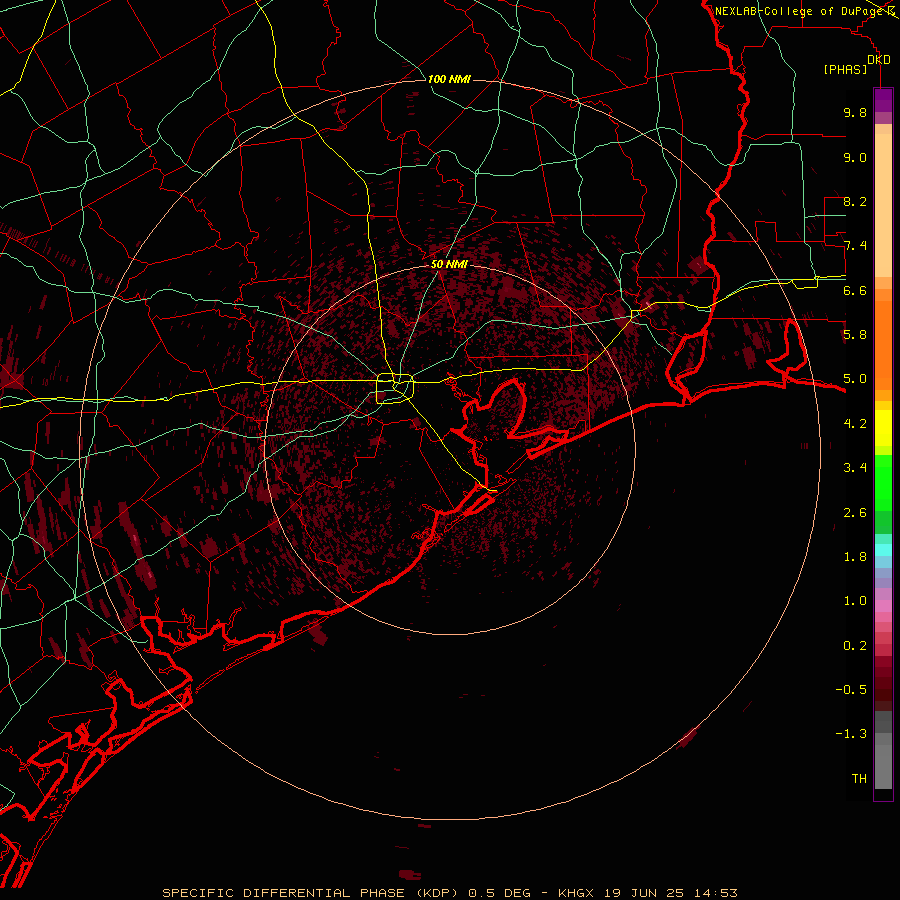Click the 7.4 value on color scale
Screen dimensions: 900x900
pyautogui.click(x=855, y=246)
